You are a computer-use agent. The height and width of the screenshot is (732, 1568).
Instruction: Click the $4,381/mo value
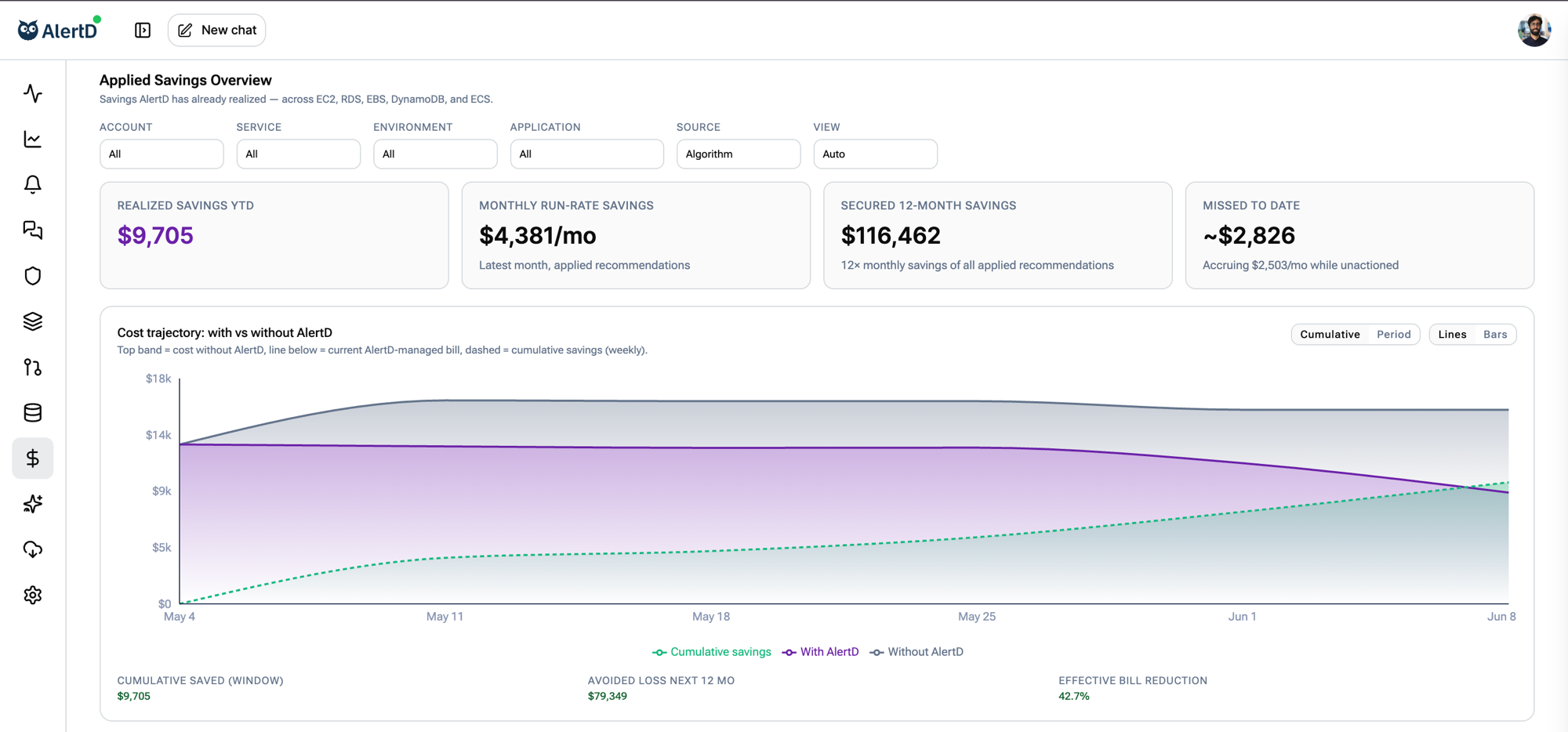[538, 235]
